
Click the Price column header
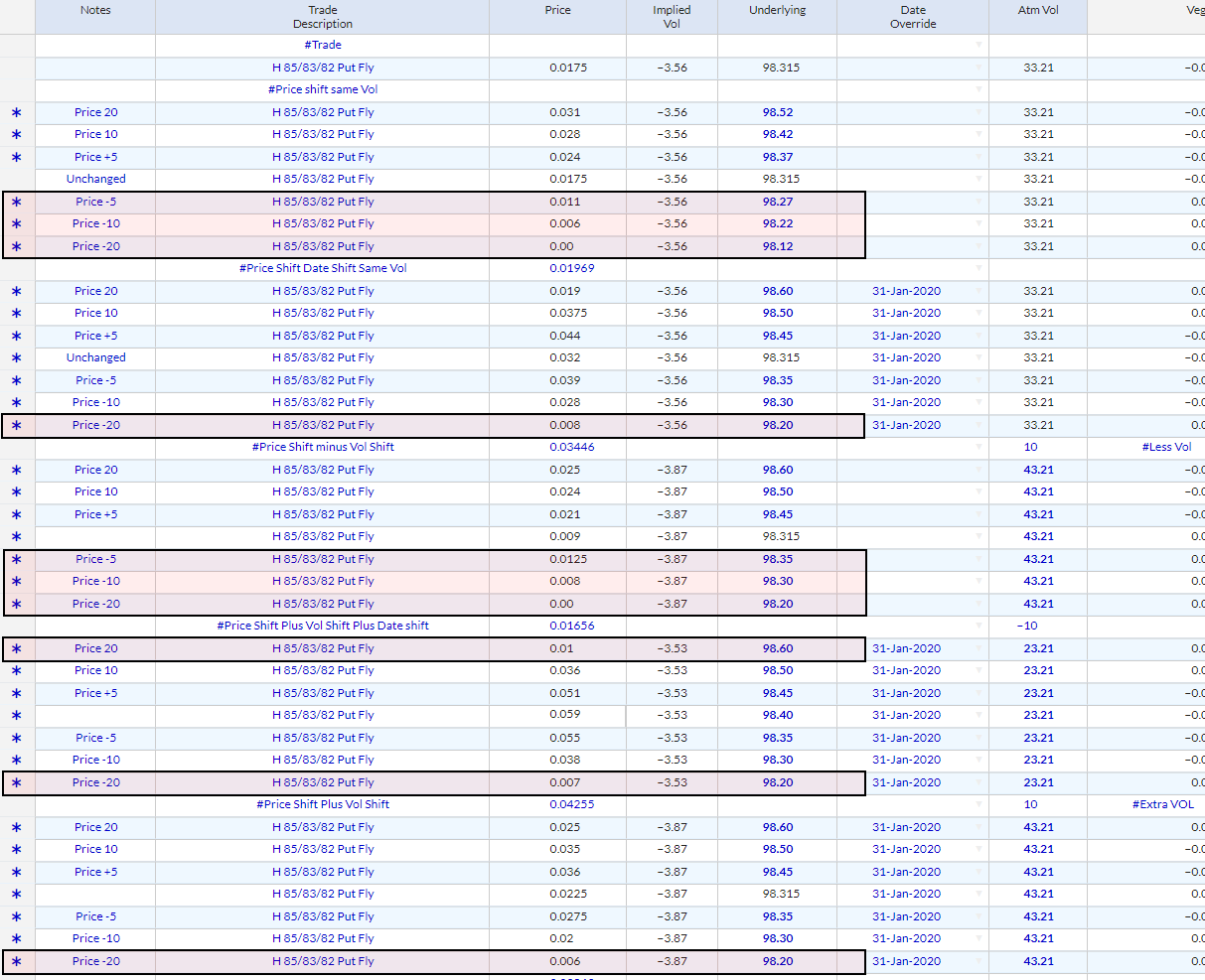(558, 17)
